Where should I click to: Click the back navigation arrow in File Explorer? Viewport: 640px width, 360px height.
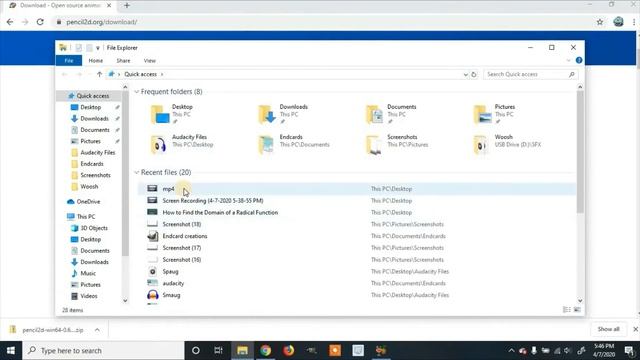point(64,74)
